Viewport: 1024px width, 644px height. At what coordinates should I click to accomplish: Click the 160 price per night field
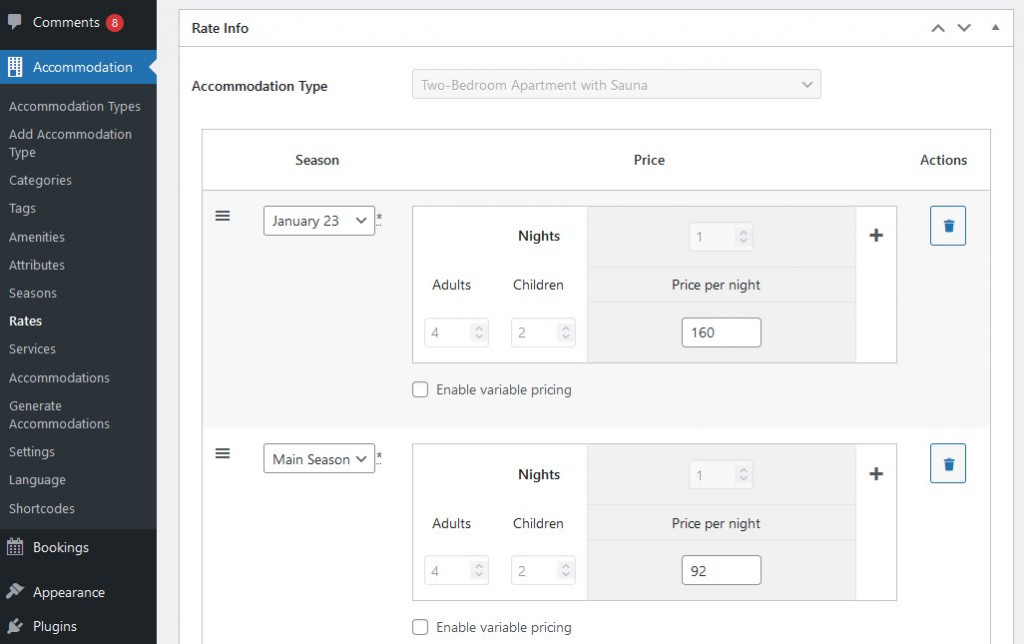721,332
